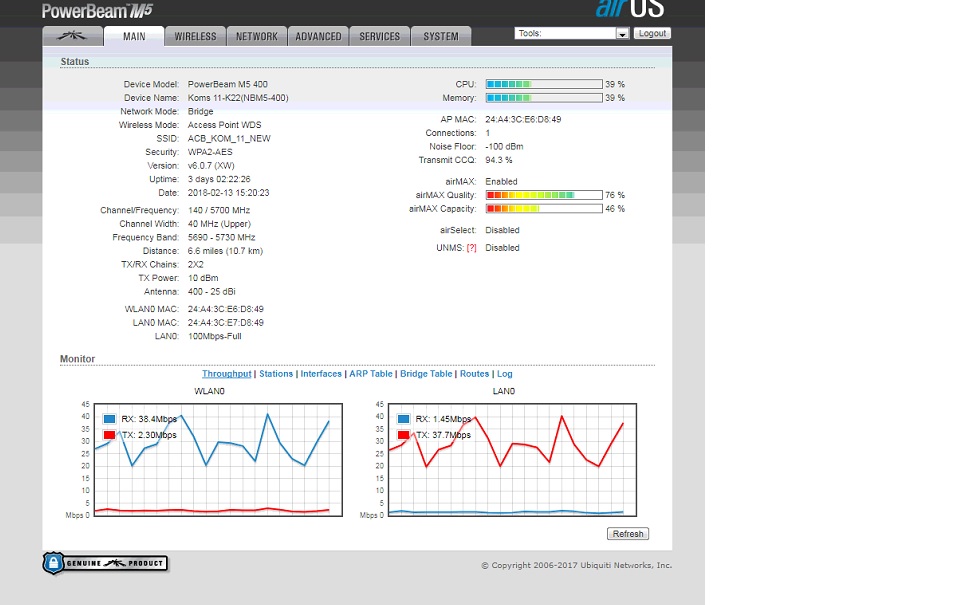Image resolution: width=960 pixels, height=605 pixels.
Task: Click the TX/RX Chains value 2X2
Action: click(195, 265)
